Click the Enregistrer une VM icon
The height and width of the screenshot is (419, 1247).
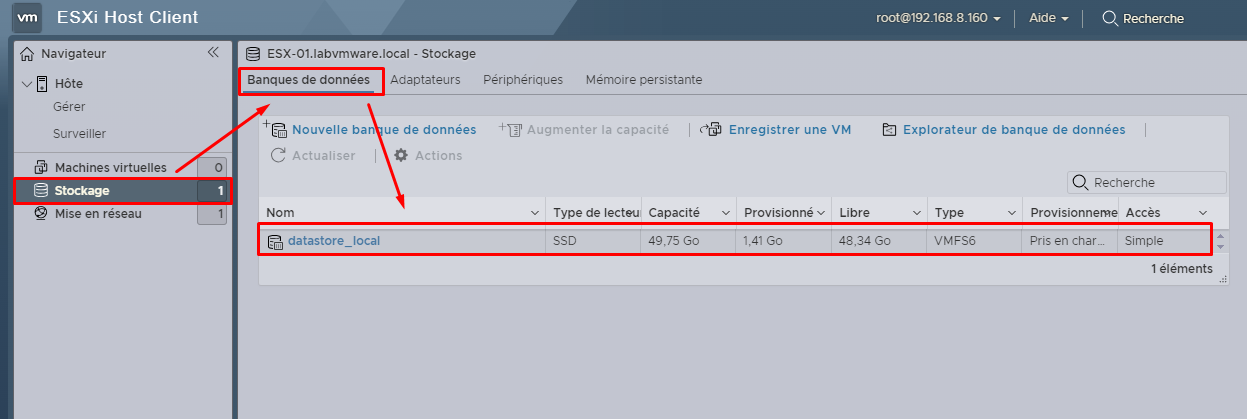pos(711,129)
